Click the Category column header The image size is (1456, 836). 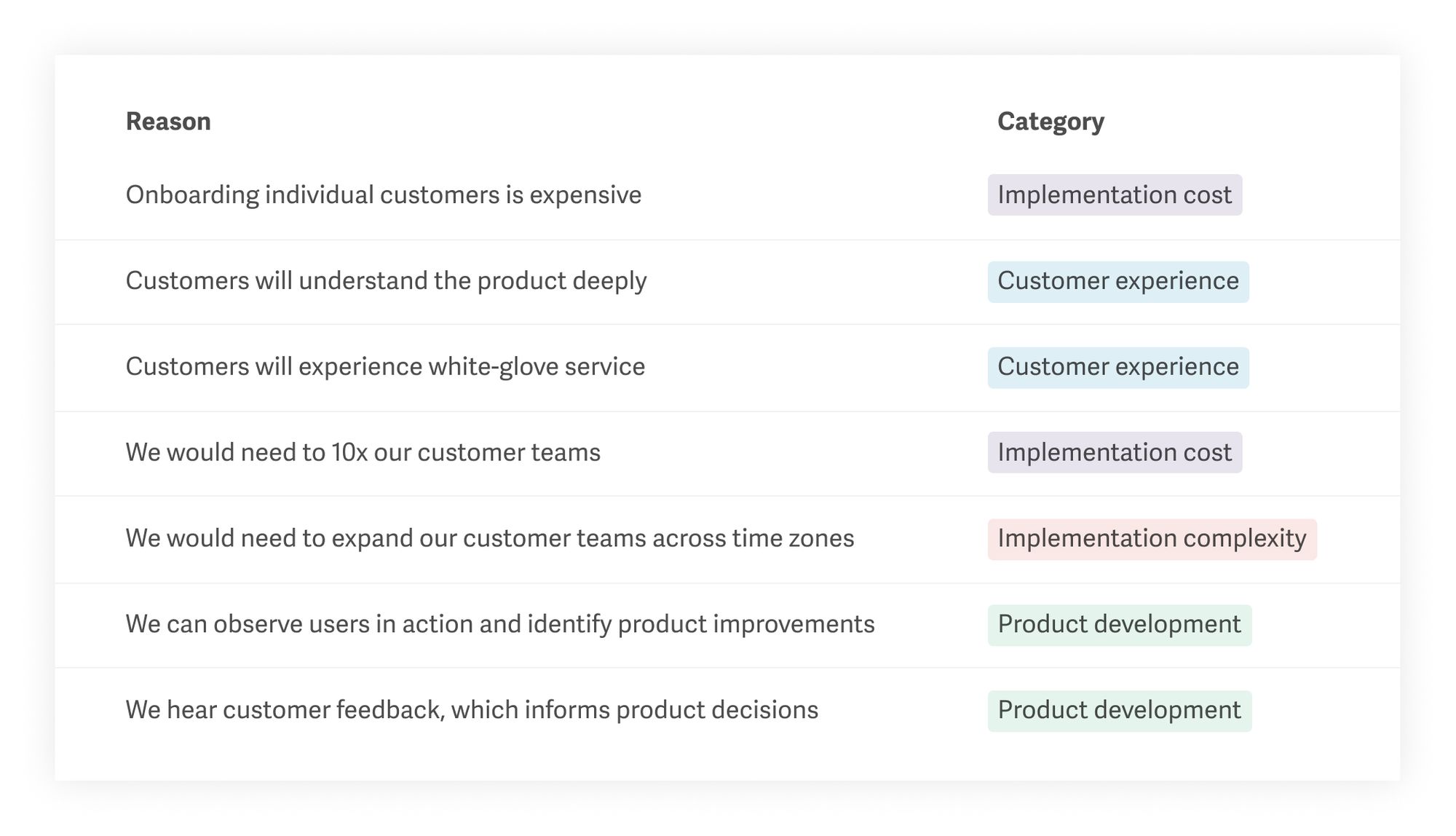coord(1050,122)
